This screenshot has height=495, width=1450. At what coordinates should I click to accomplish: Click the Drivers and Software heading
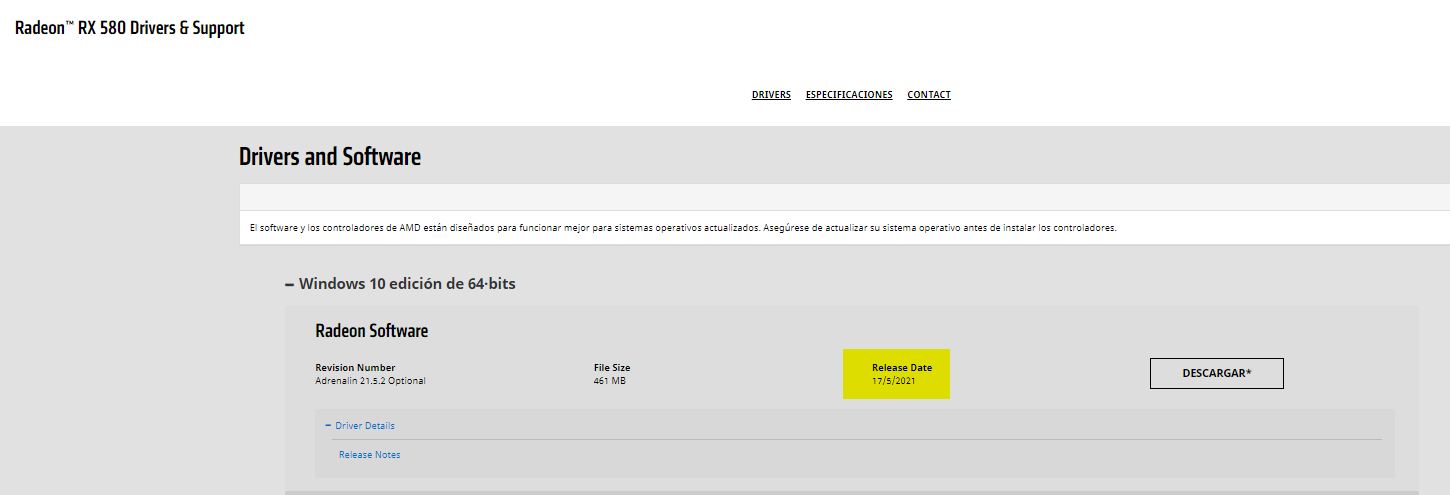(x=330, y=157)
